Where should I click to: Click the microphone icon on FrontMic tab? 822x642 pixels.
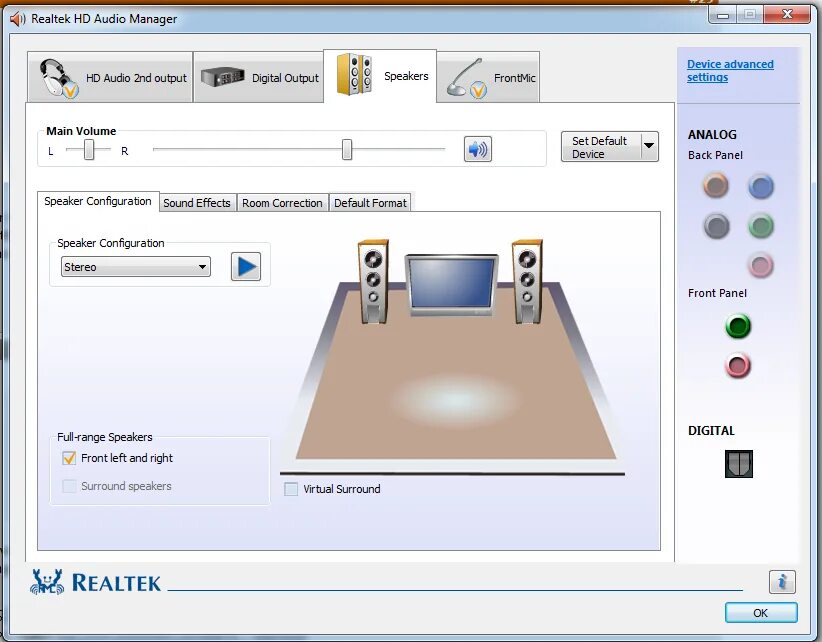pos(466,78)
